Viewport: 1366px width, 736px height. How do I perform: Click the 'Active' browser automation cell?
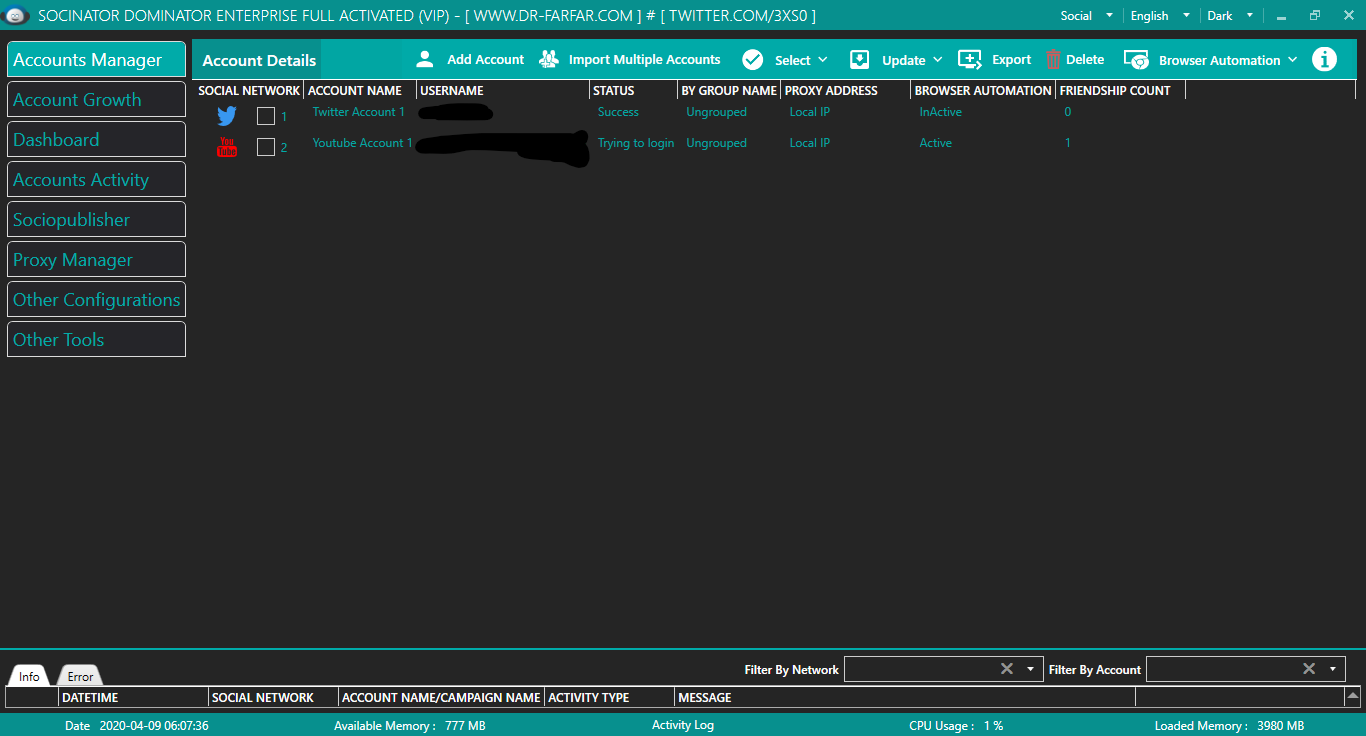point(936,143)
